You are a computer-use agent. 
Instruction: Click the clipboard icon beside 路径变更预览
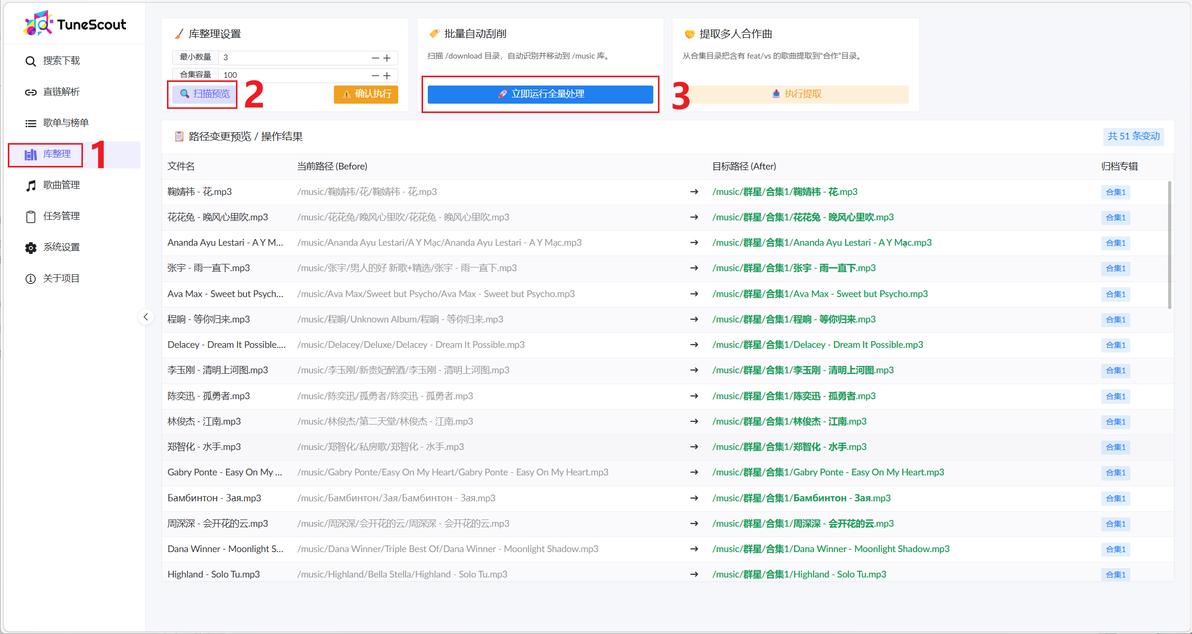coord(179,137)
